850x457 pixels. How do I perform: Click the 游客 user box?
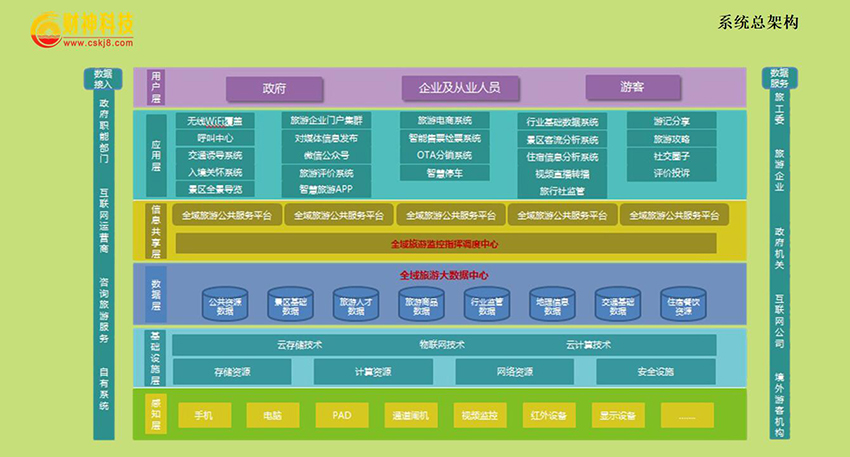coord(633,87)
